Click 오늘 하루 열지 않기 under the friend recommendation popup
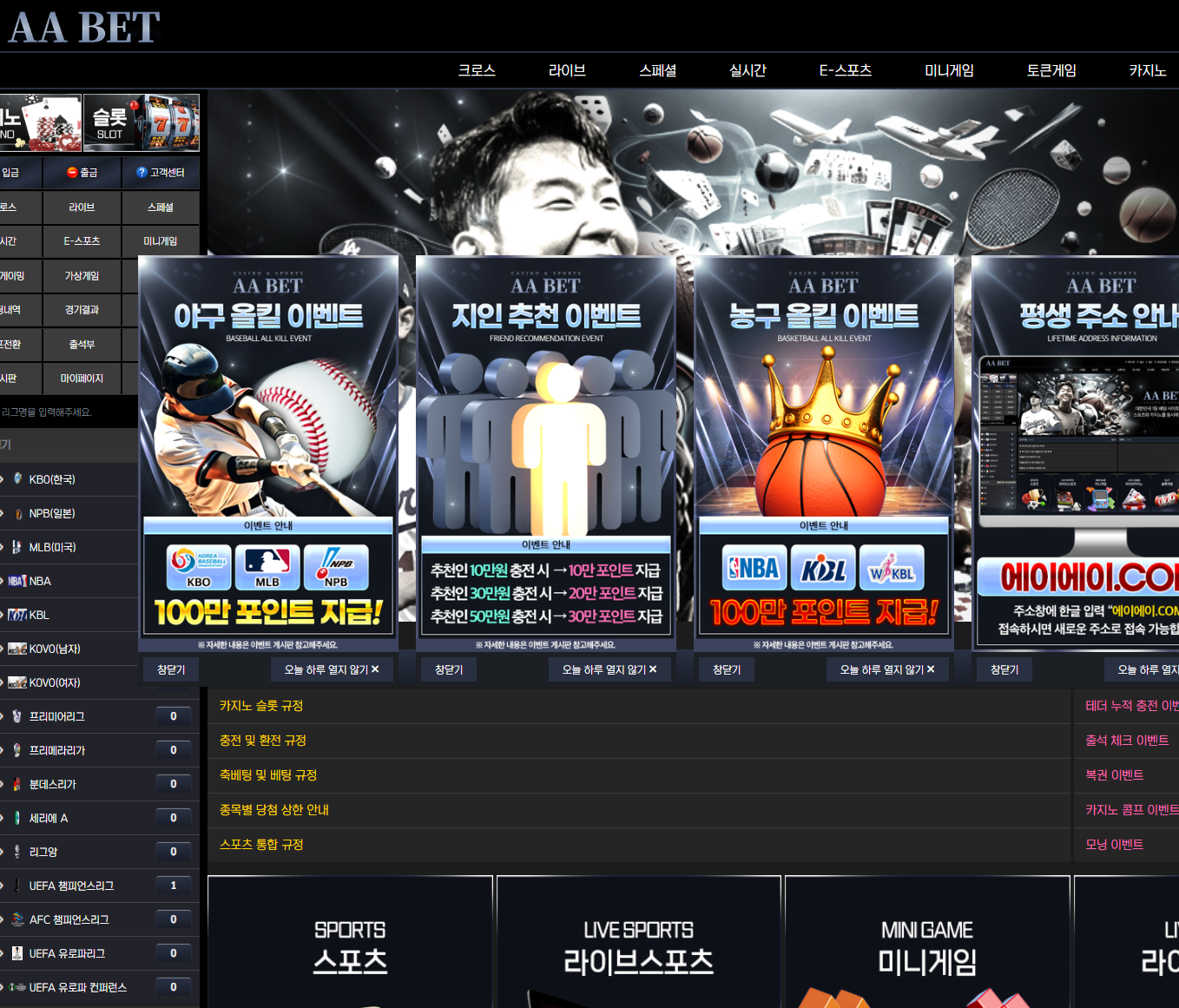The image size is (1179, 1008). click(609, 670)
